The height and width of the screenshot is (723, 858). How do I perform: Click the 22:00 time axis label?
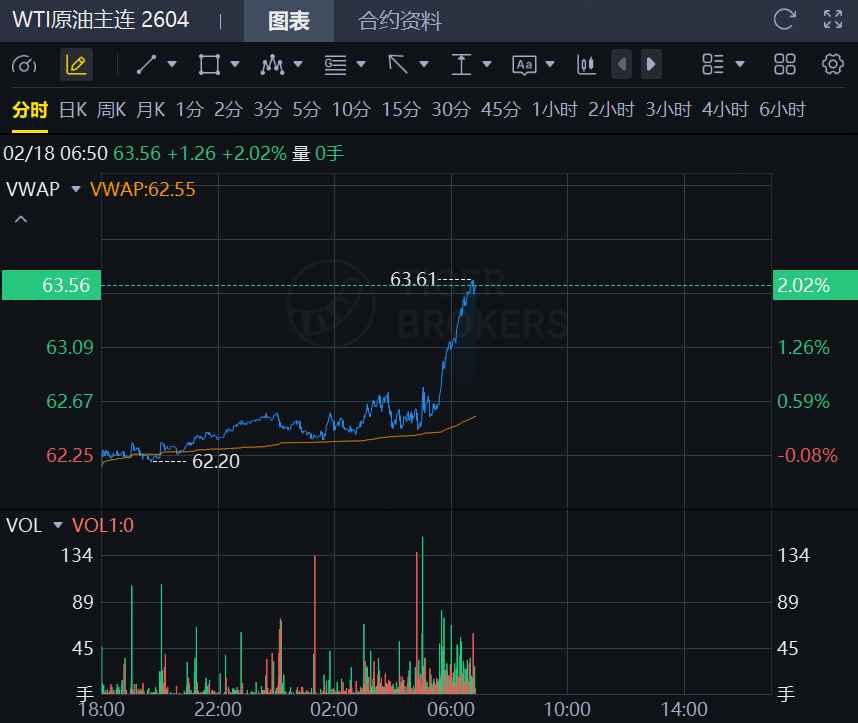point(218,709)
